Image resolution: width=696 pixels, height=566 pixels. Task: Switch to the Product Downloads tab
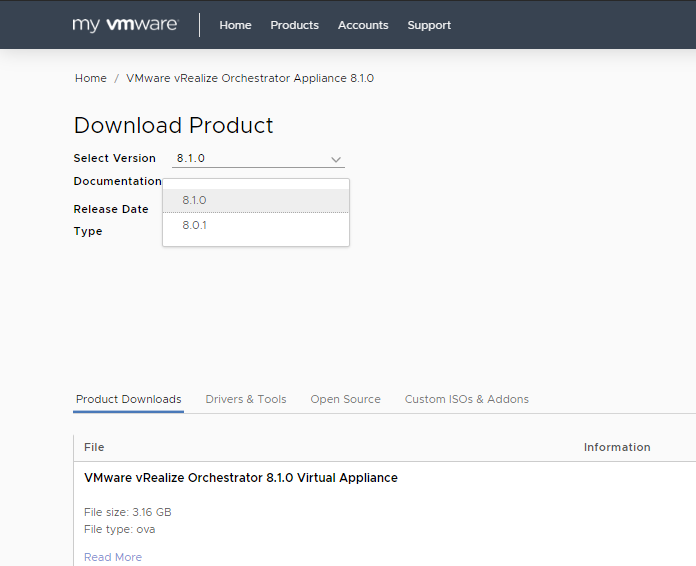point(128,399)
